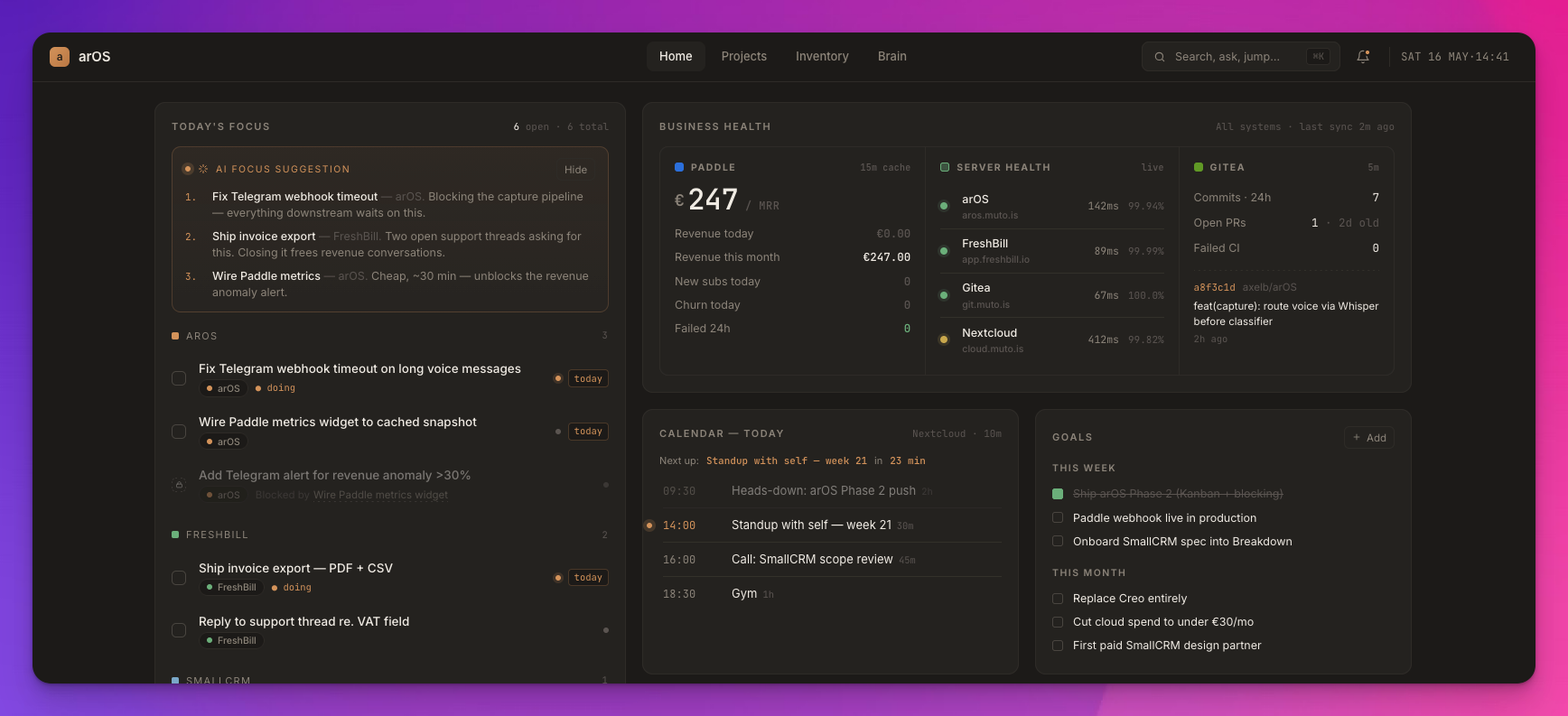This screenshot has width=1568, height=716.
Task: Click the orange AROS section marker
Action: [x=175, y=336]
